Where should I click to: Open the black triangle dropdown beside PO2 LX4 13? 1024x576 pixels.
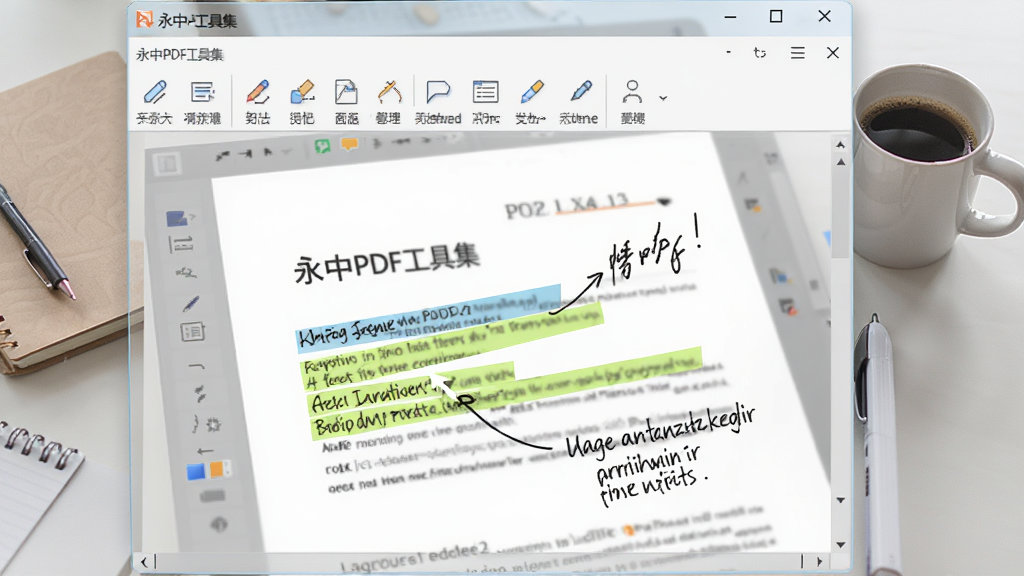click(x=664, y=202)
